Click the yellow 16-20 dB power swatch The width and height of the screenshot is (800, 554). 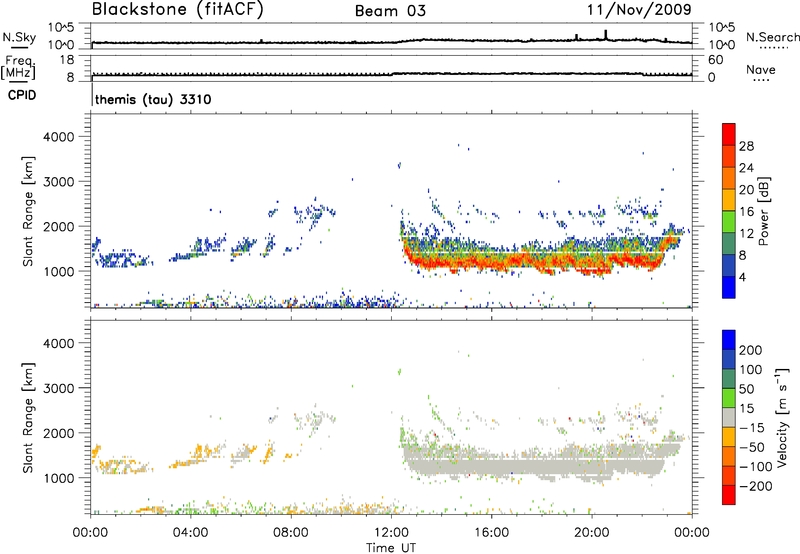pyautogui.click(x=729, y=199)
